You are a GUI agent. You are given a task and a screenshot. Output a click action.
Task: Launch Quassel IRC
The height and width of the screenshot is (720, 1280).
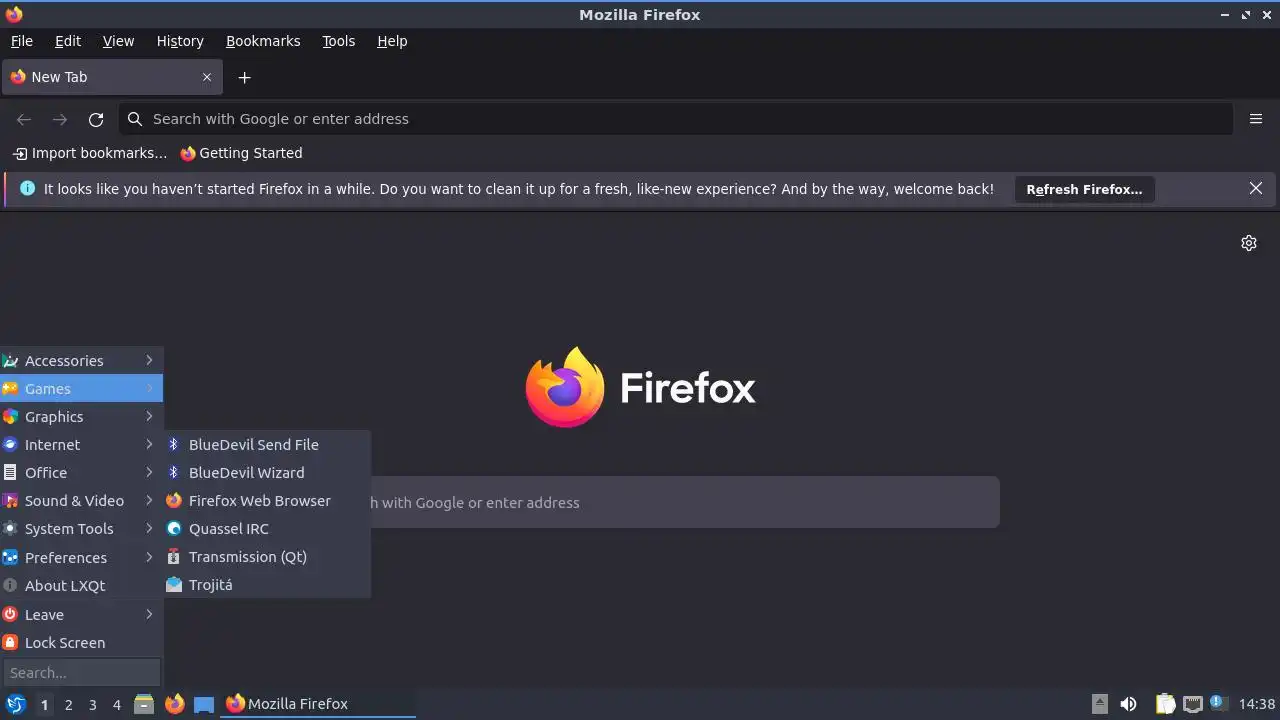point(267,529)
